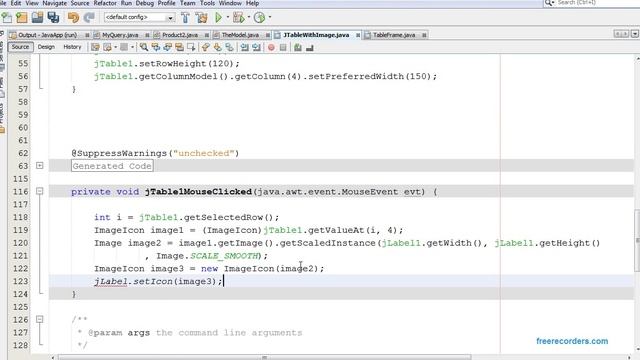Viewport: 640px width, 360px height.
Task: Collapse jTable1MouseClicked method at line 116
Action: [x=40, y=191]
